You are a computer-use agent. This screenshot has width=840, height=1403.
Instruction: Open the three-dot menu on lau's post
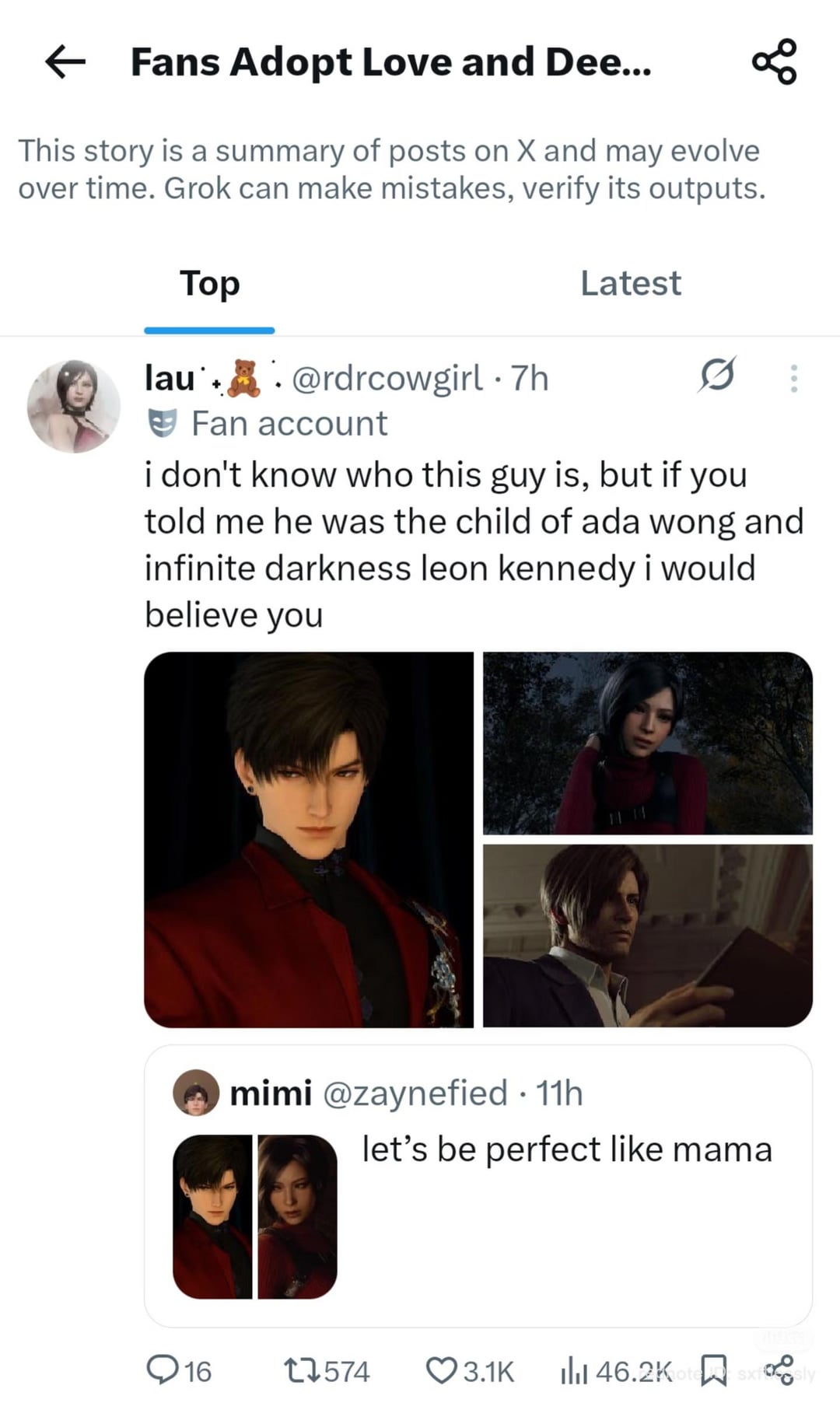[793, 378]
